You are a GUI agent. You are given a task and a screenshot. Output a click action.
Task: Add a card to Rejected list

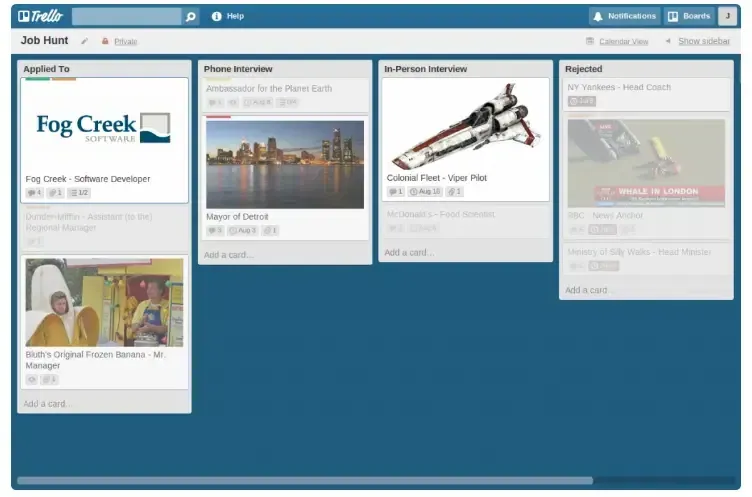click(x=589, y=290)
